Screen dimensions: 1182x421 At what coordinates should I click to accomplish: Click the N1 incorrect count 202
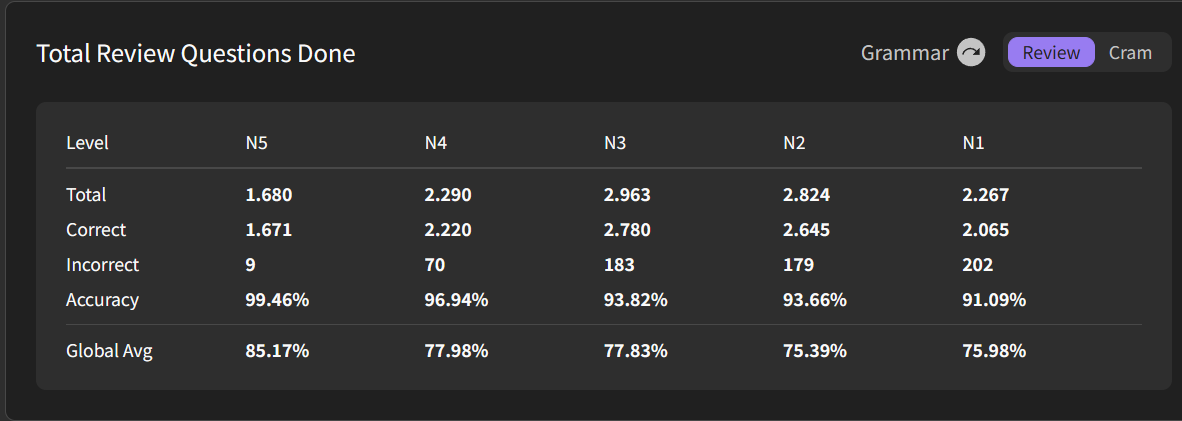(x=978, y=265)
